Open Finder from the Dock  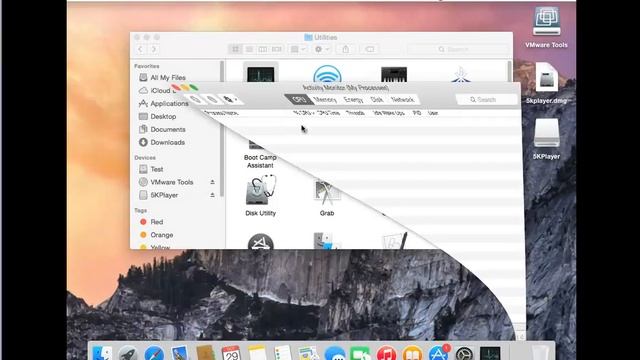click(x=102, y=353)
